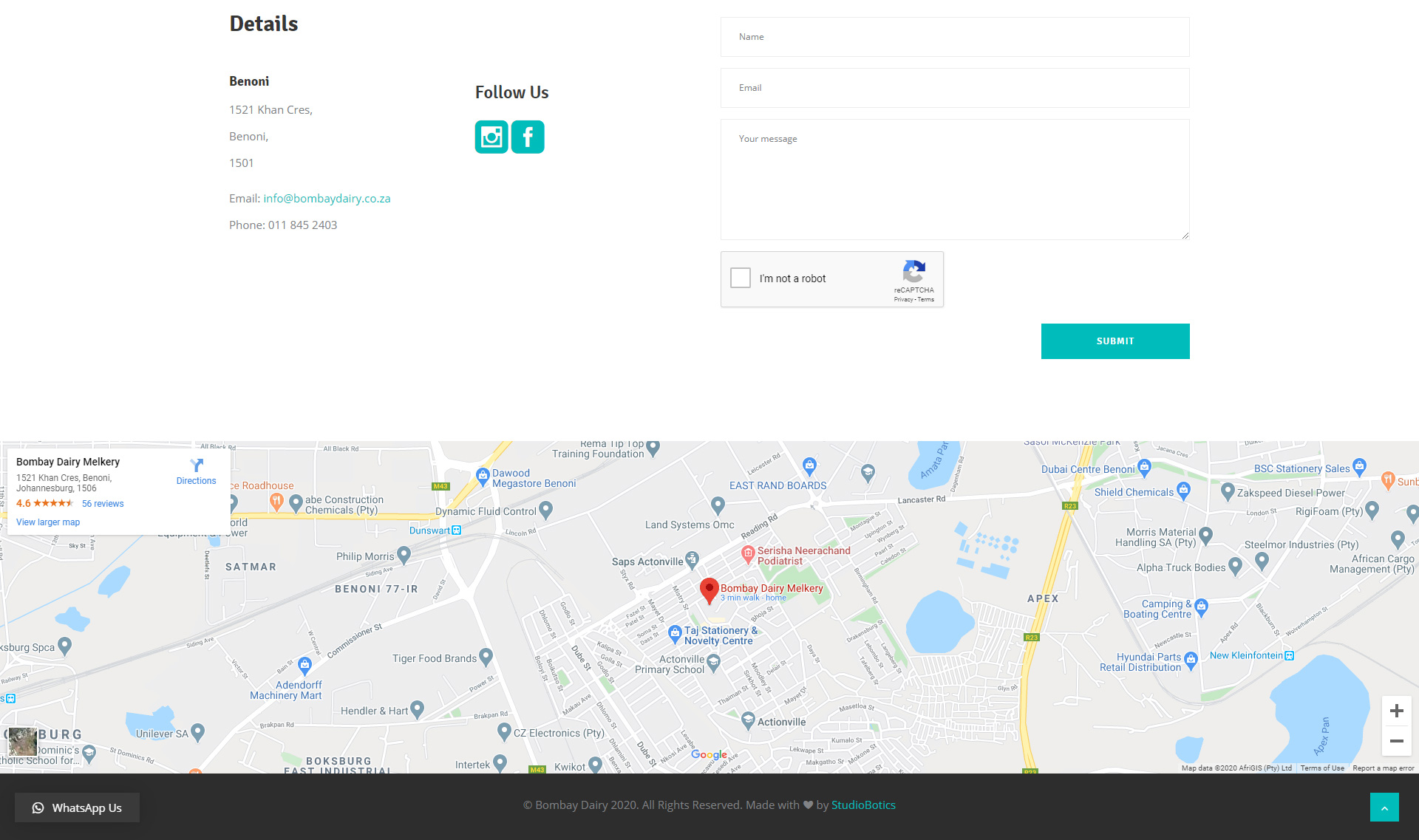The width and height of the screenshot is (1419, 840).
Task: Click the scroll-to-top arrow button
Action: click(1384, 807)
